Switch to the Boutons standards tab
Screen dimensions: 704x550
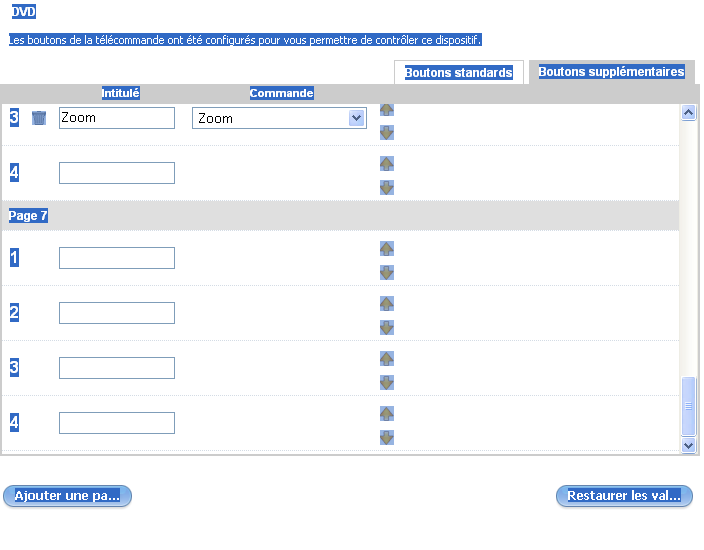point(459,73)
